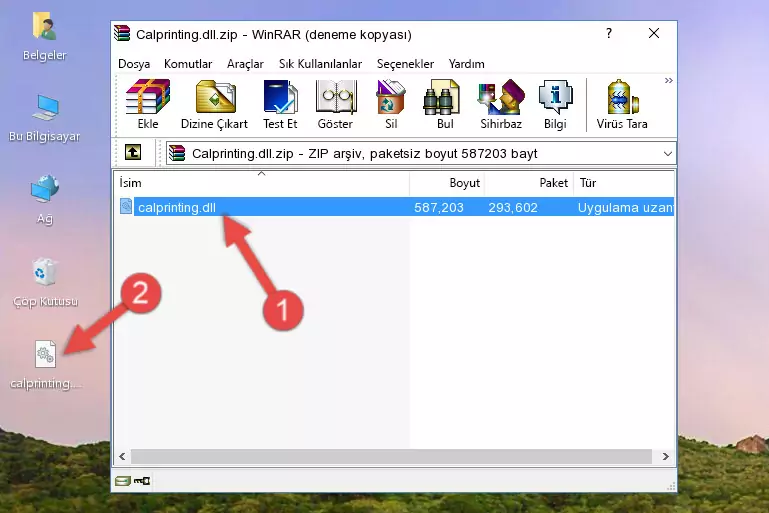Open the Sık Kullanılanlar menu
Screen dimensions: 769x513
[x=320, y=64]
